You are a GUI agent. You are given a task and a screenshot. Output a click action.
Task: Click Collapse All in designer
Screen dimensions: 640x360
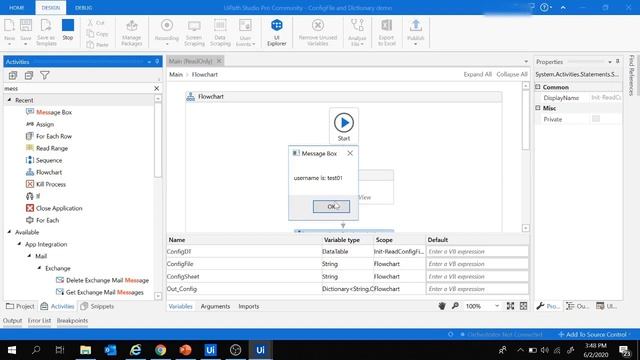pos(512,74)
